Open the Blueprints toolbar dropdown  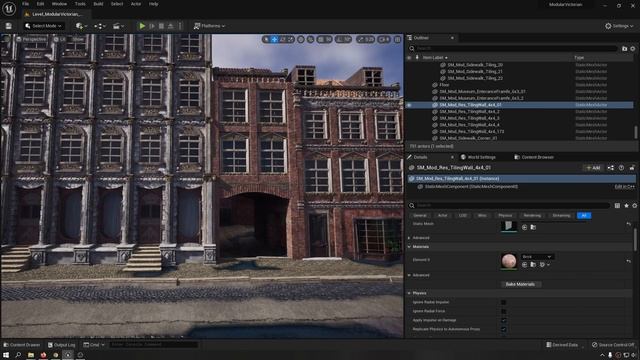[x=99, y=26]
